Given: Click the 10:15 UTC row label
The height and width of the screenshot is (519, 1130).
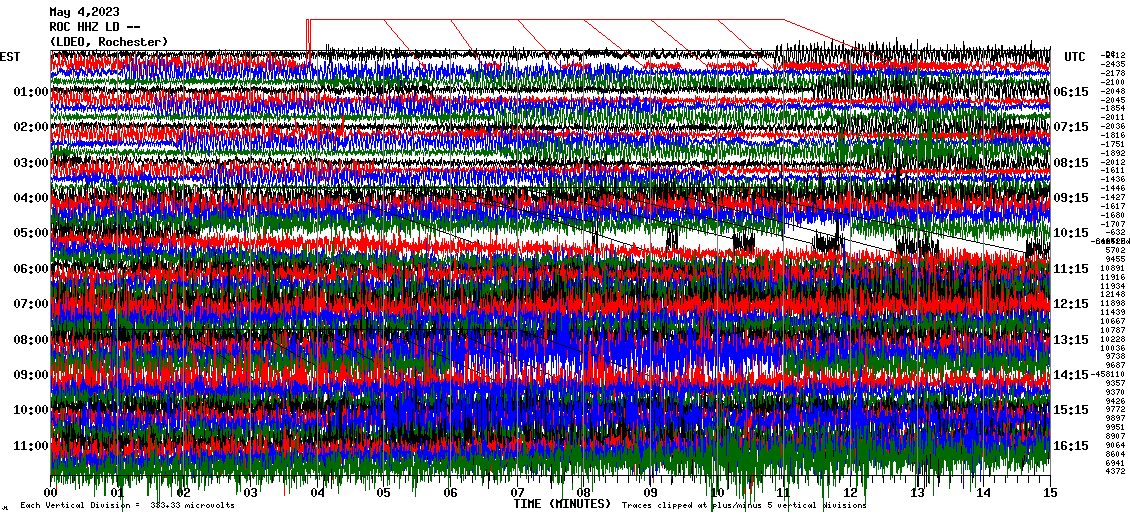Looking at the screenshot, I should [x=1070, y=233].
